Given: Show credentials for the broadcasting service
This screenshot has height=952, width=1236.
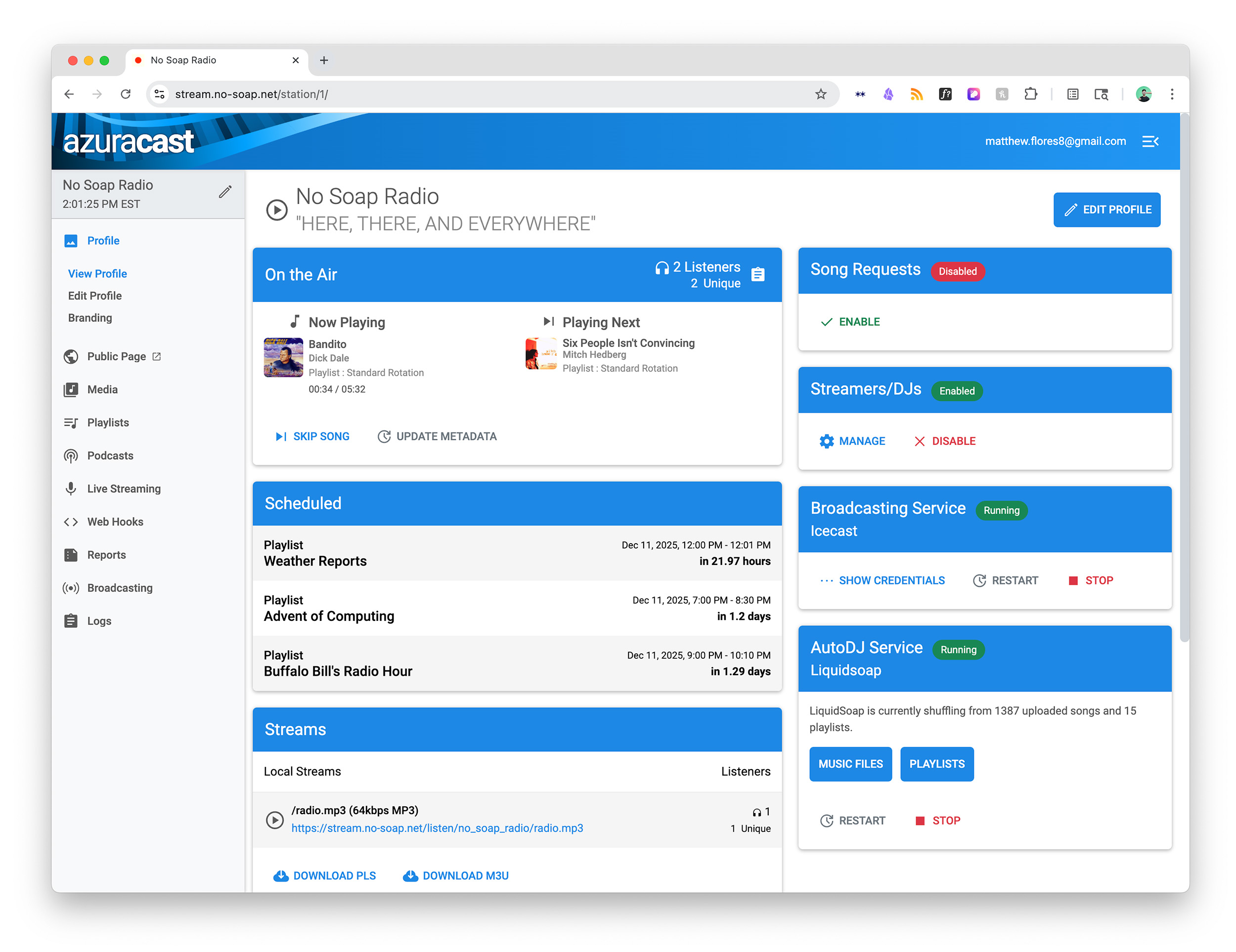Looking at the screenshot, I should [883, 580].
